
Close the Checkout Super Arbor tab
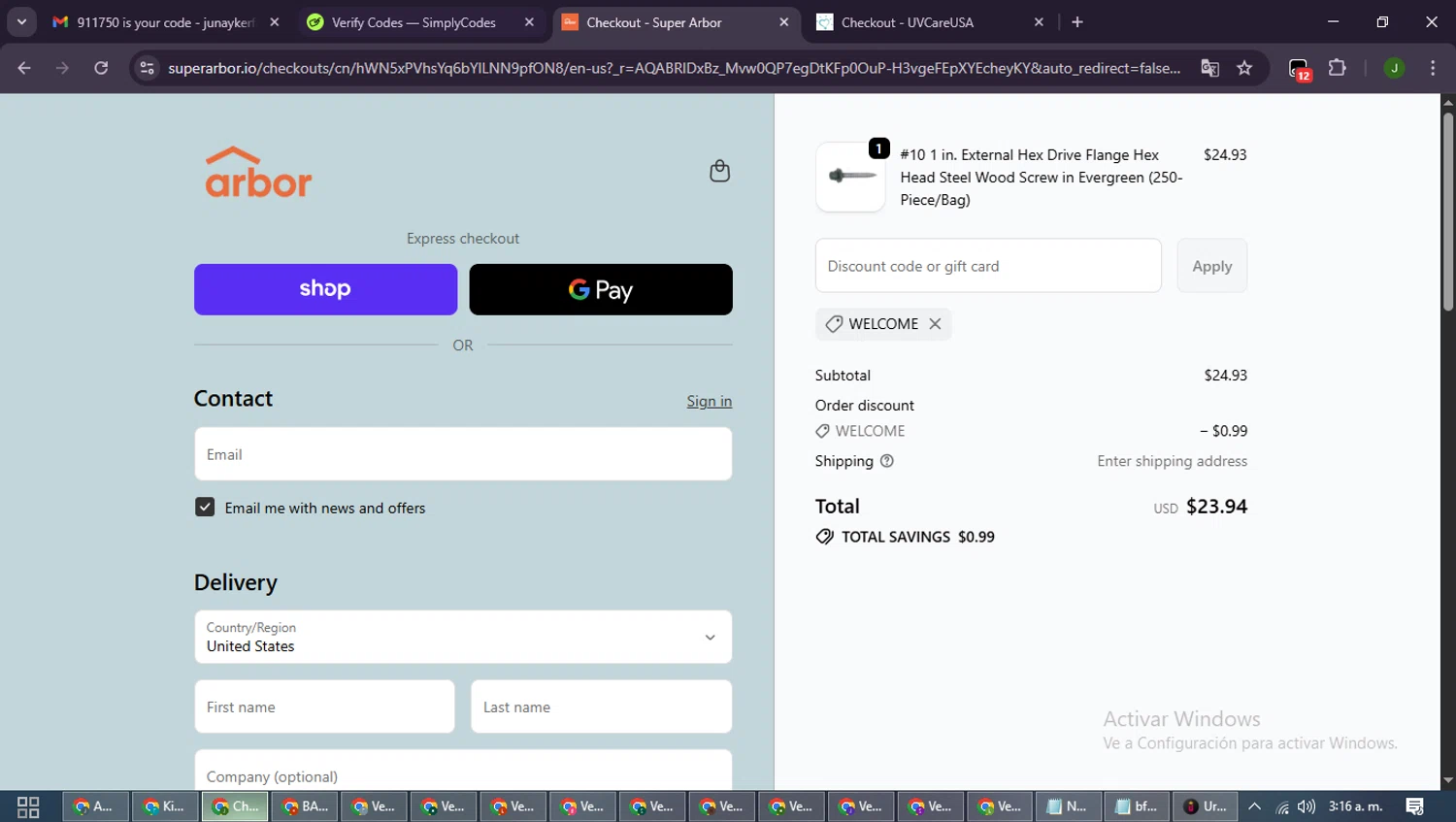pos(784,22)
